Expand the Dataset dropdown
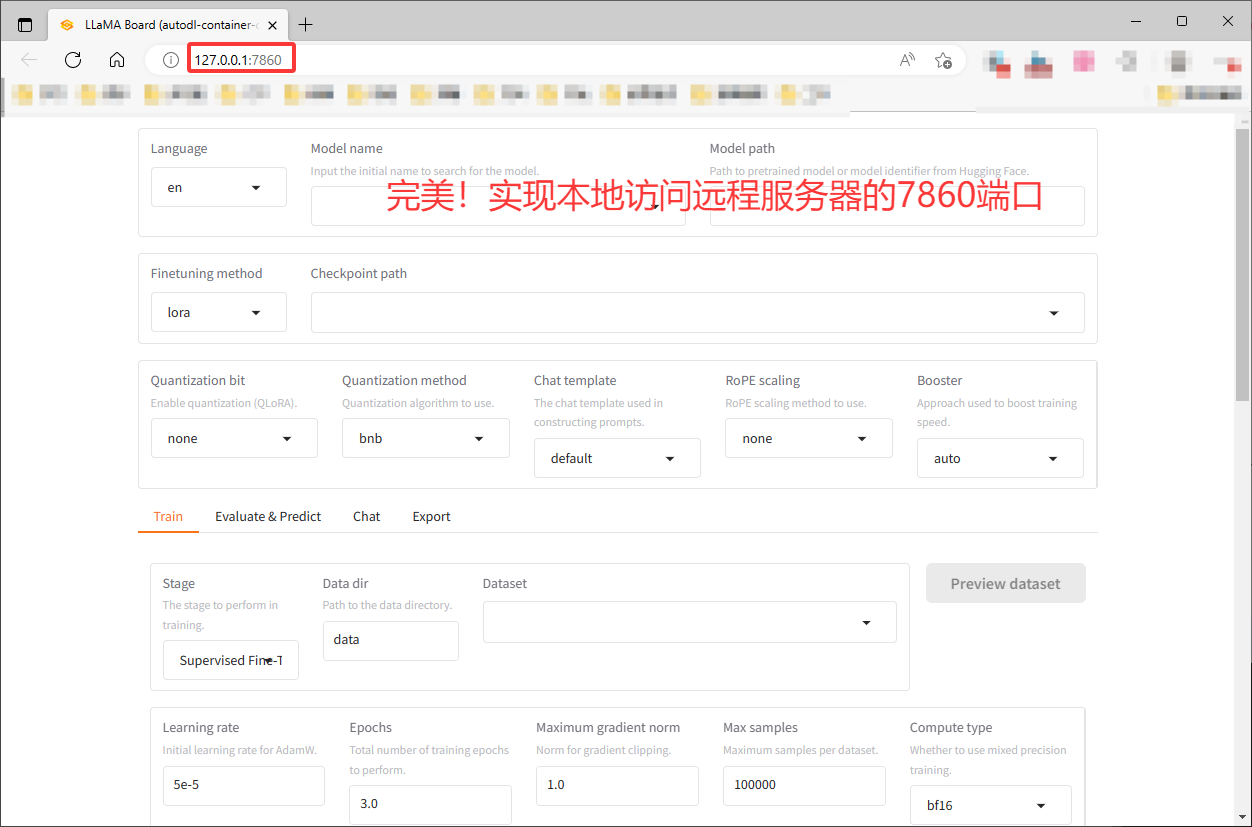Screen dimensions: 1252x827 coord(689,622)
